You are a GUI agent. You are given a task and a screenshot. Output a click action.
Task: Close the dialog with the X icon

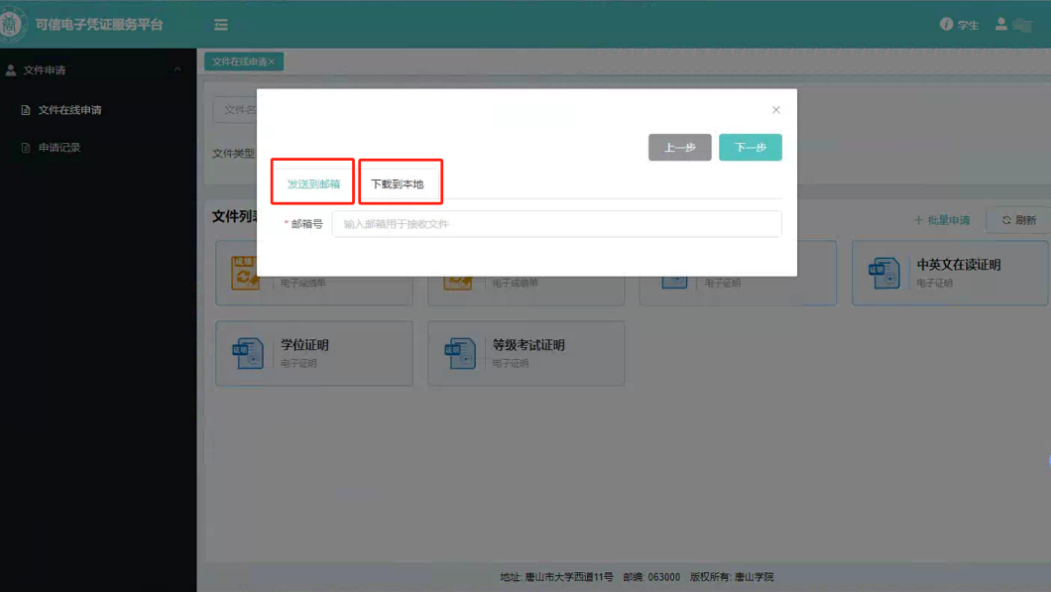(776, 110)
